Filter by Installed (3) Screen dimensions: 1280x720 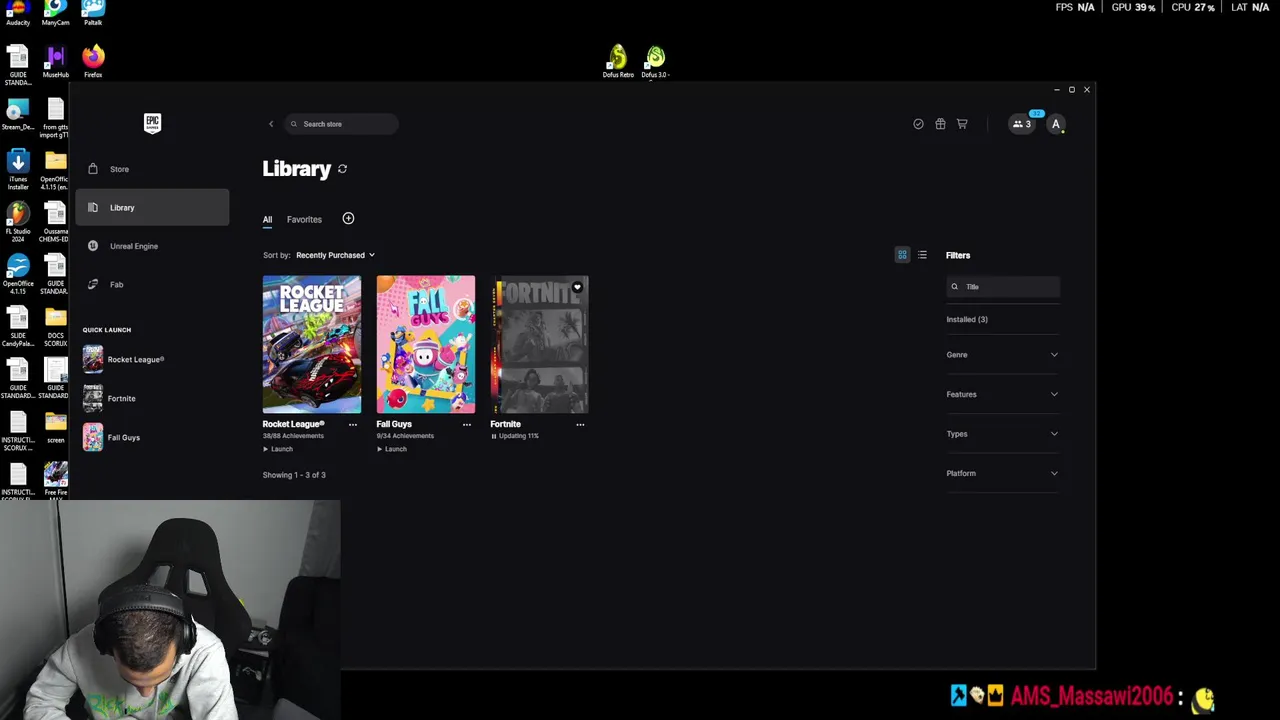(x=967, y=319)
